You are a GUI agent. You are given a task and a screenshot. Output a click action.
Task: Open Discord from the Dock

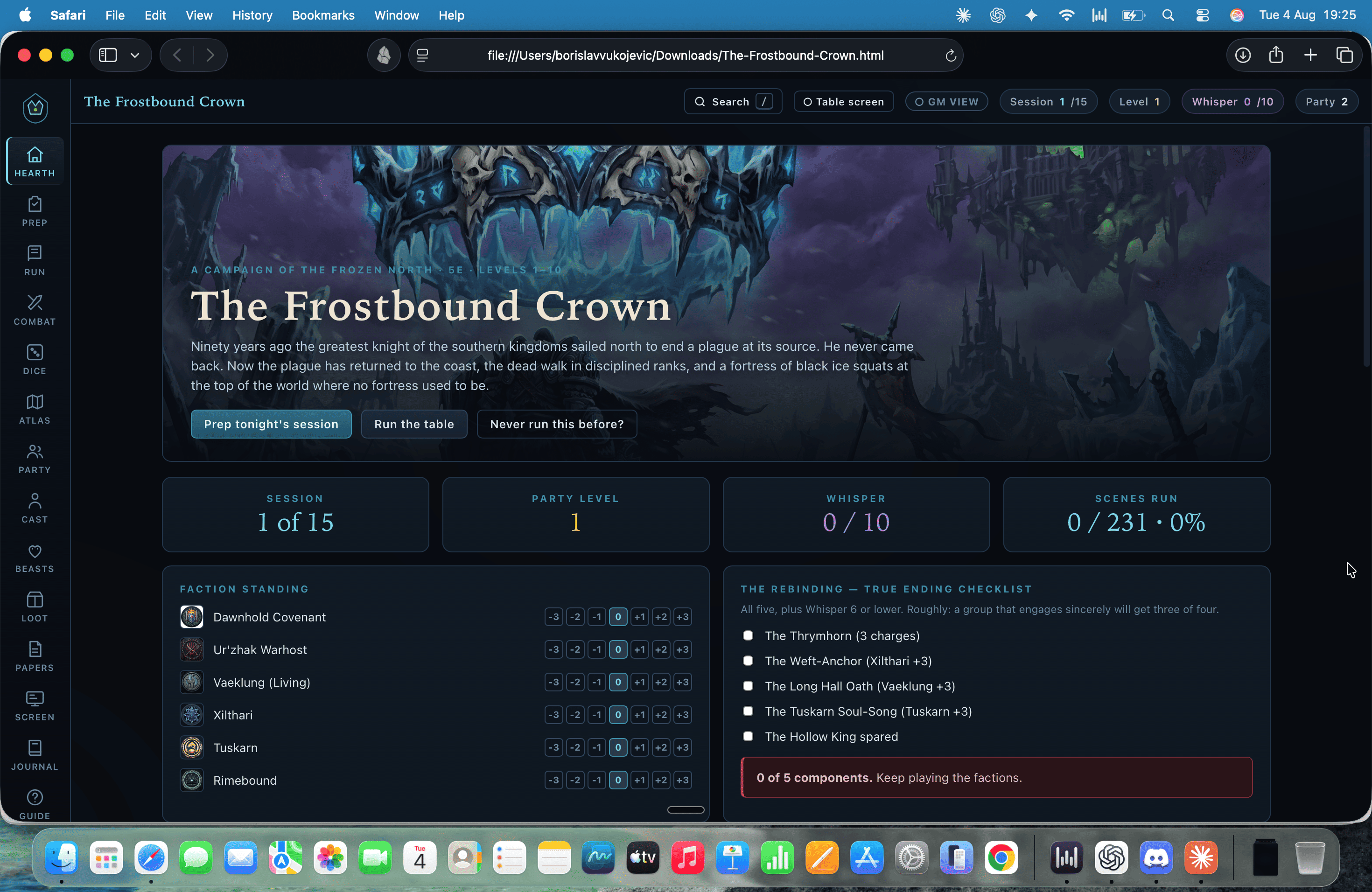pos(1156,857)
